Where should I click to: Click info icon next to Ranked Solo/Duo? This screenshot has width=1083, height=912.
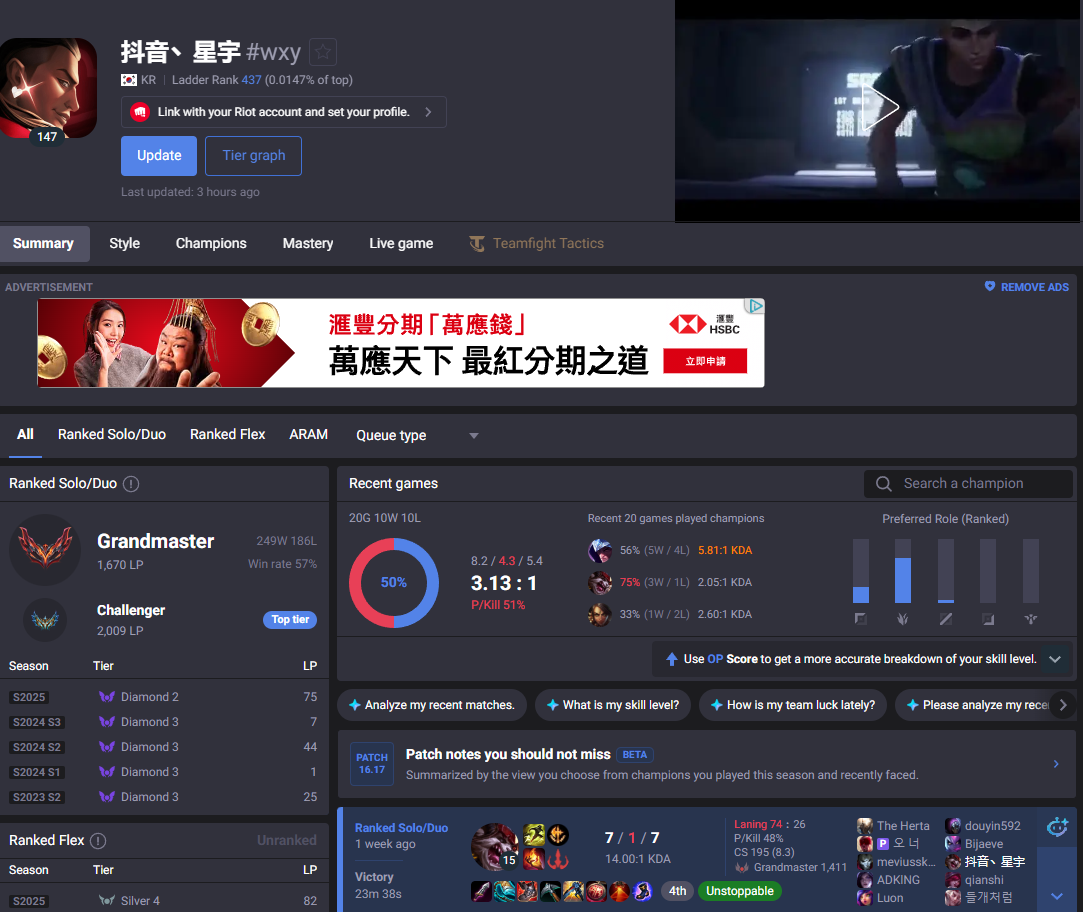(x=131, y=484)
